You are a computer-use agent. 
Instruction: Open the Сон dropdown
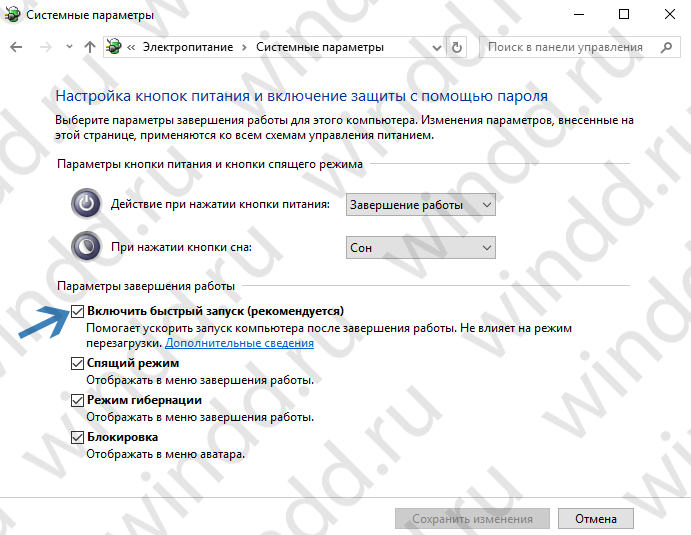(421, 248)
